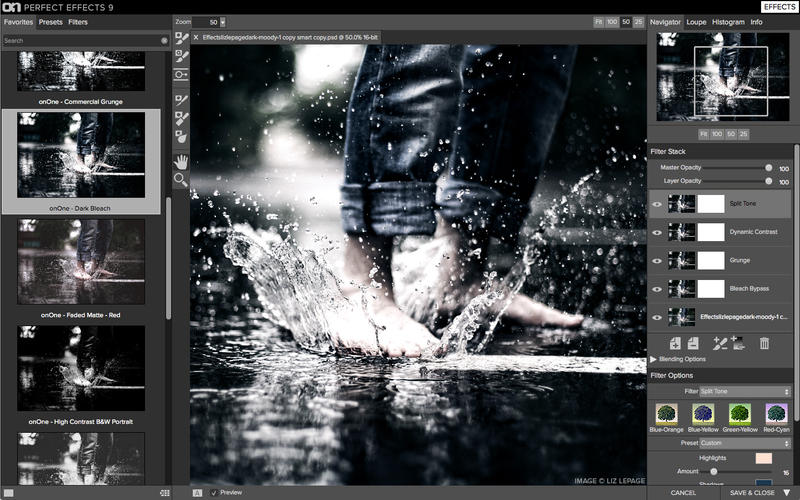Click the Blue-Yellow split tone icon

coord(703,413)
